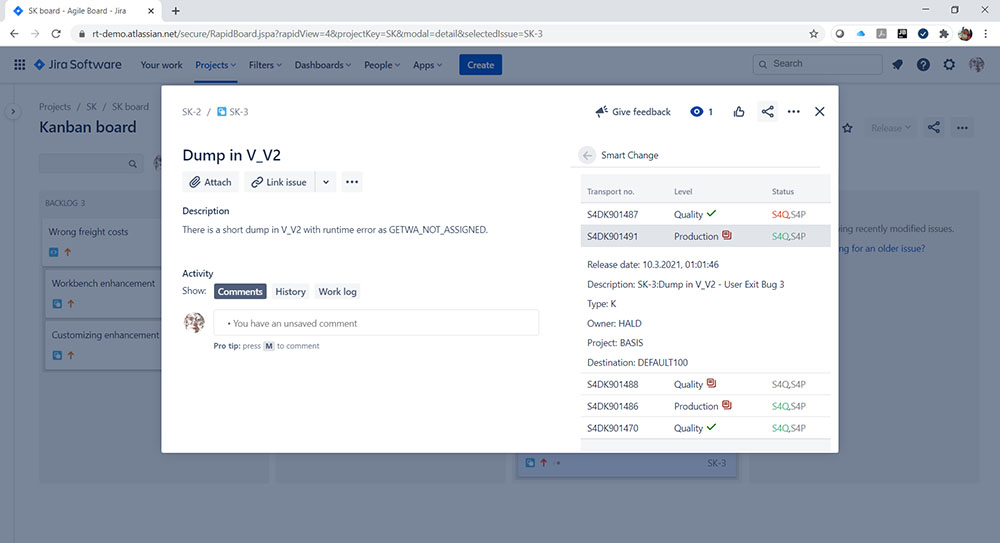The width and height of the screenshot is (1000, 543).
Task: Open the Release dropdown on board
Action: point(891,128)
